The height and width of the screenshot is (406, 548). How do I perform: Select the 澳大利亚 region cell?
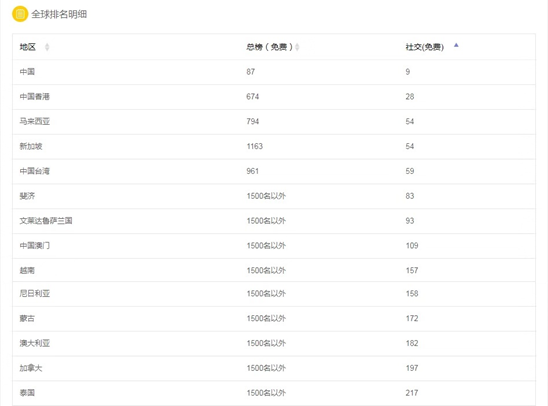coord(35,343)
